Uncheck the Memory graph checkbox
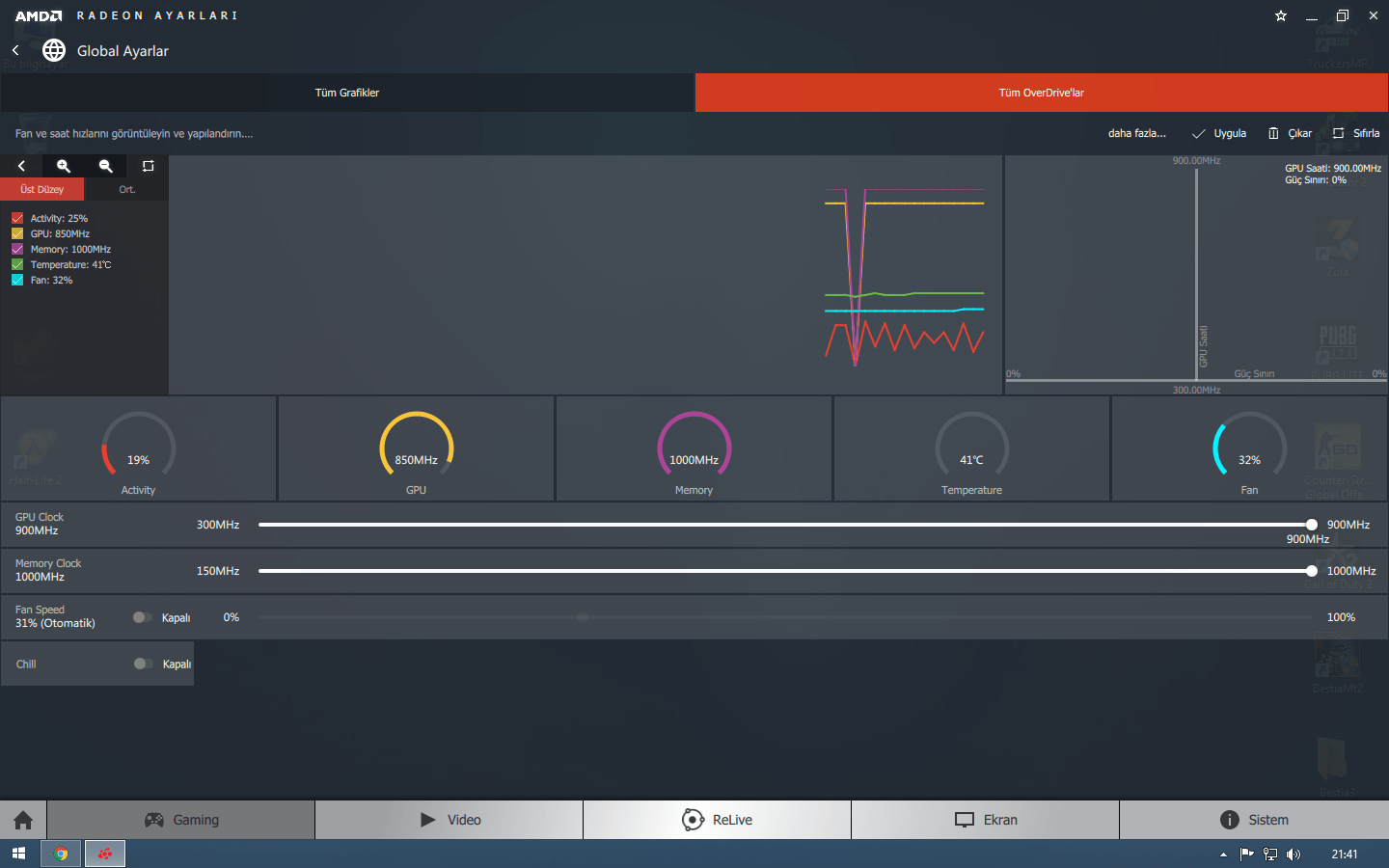This screenshot has width=1389, height=868. point(17,249)
